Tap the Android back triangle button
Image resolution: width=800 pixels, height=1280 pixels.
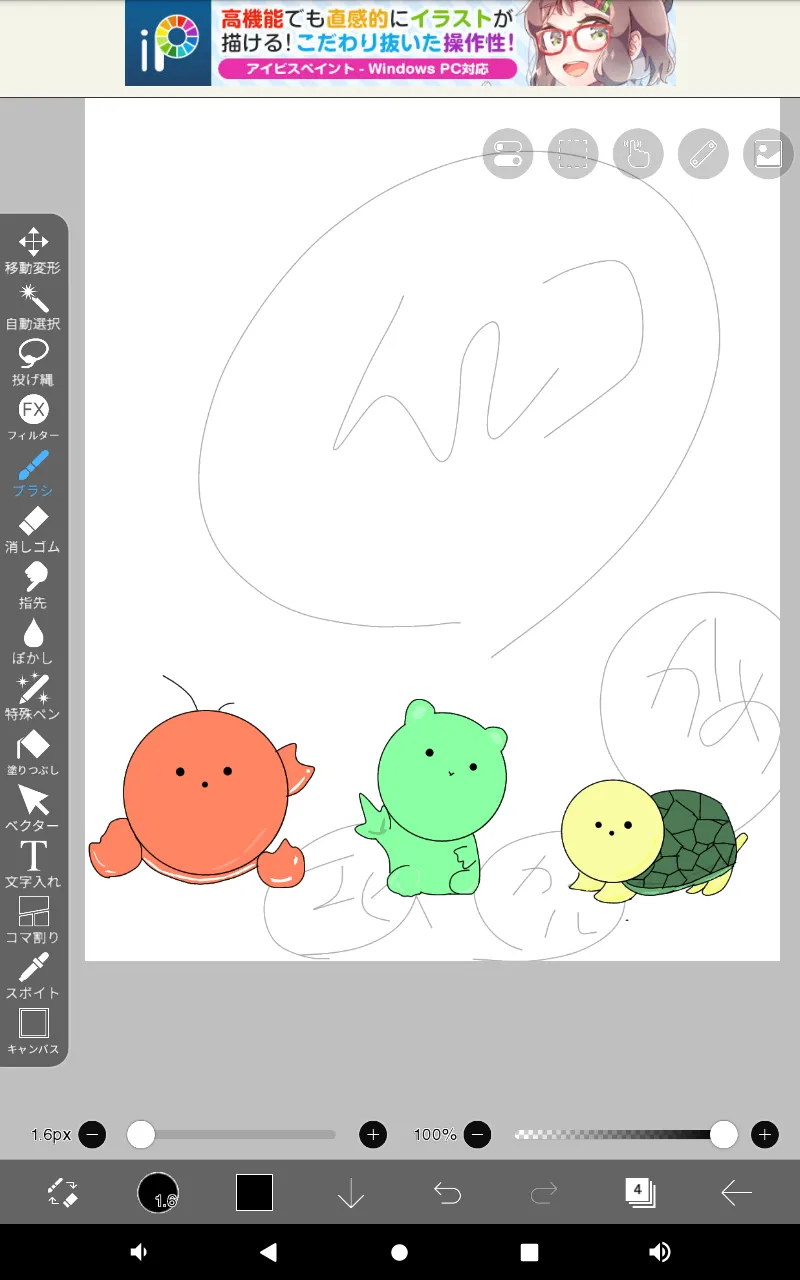point(267,1252)
